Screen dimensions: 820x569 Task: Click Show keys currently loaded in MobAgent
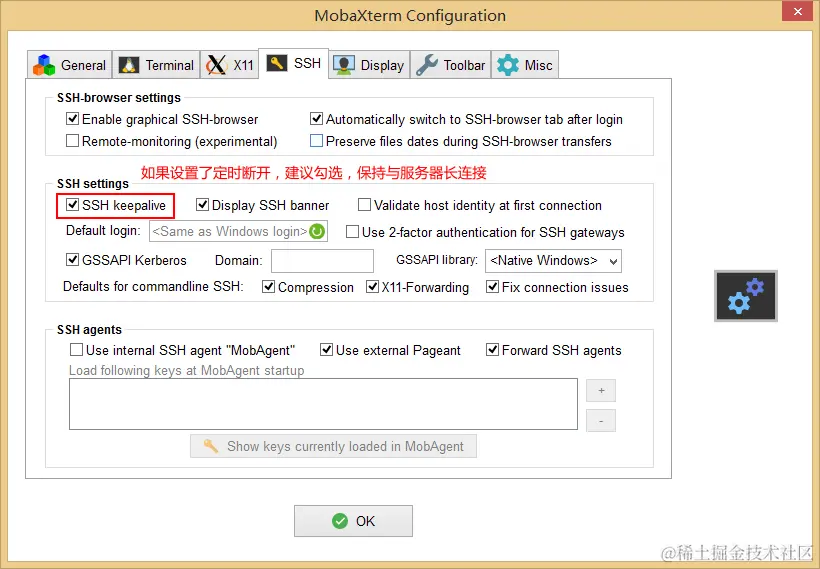point(333,446)
